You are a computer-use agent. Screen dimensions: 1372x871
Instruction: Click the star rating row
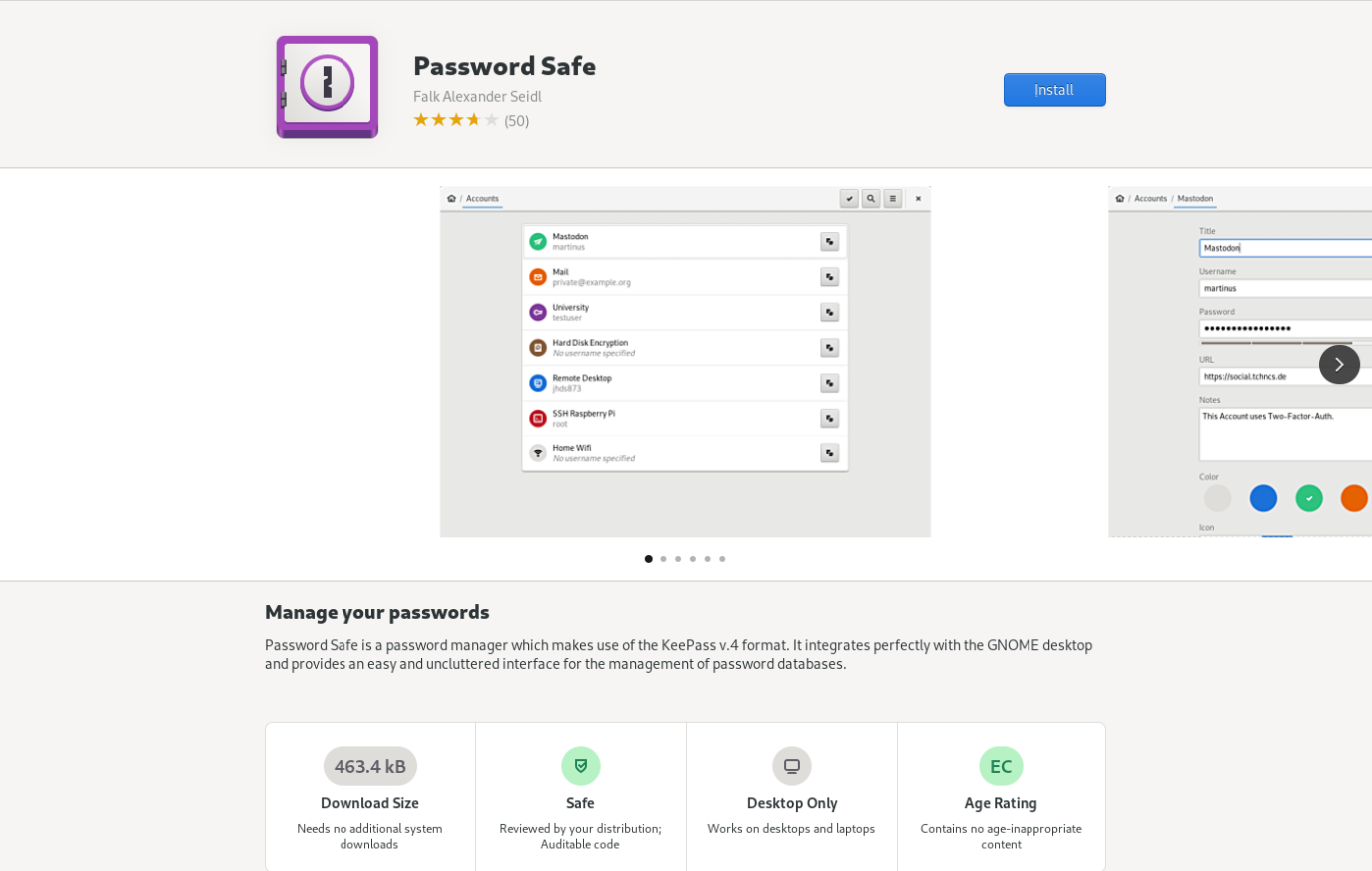456,120
